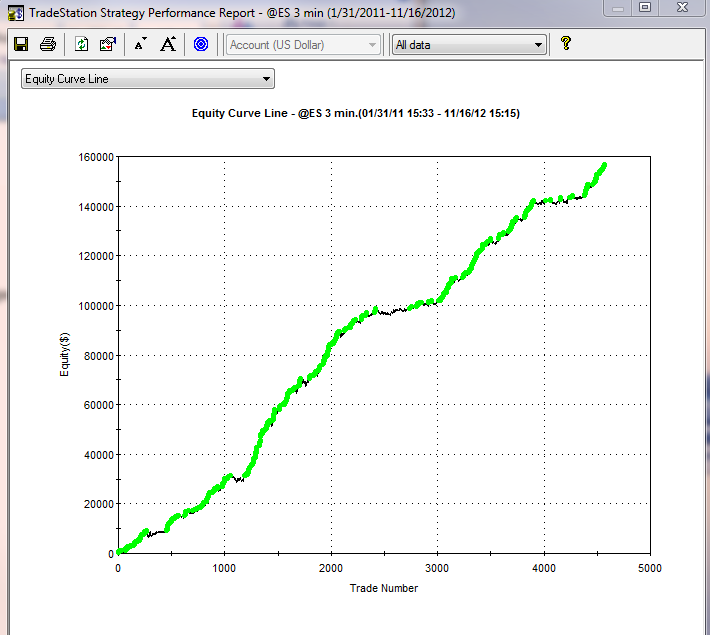Click the Equity($) axis label
This screenshot has height=635, width=710.
pos(65,355)
